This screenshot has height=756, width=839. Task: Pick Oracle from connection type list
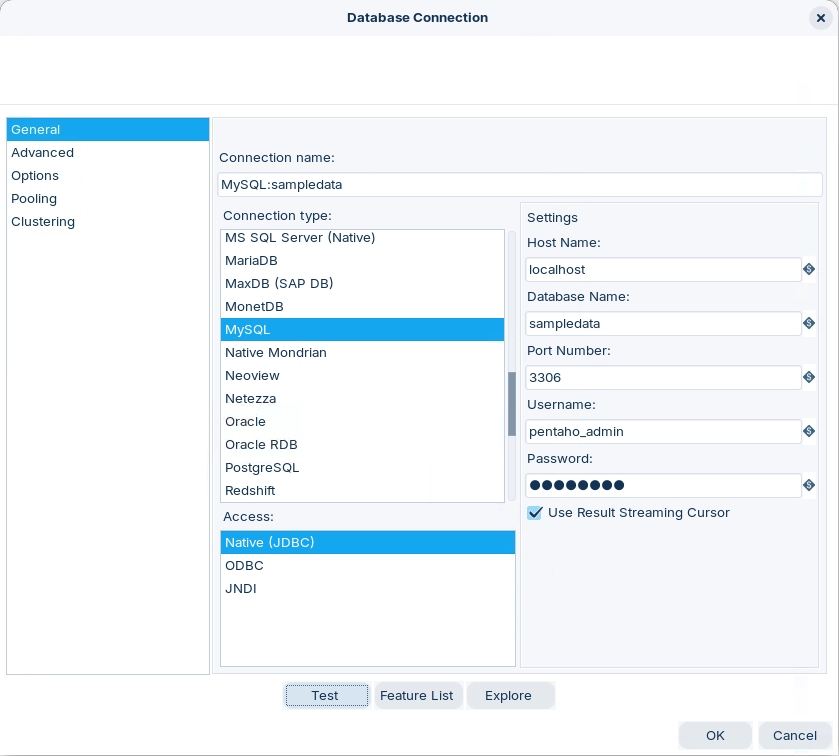coord(245,422)
